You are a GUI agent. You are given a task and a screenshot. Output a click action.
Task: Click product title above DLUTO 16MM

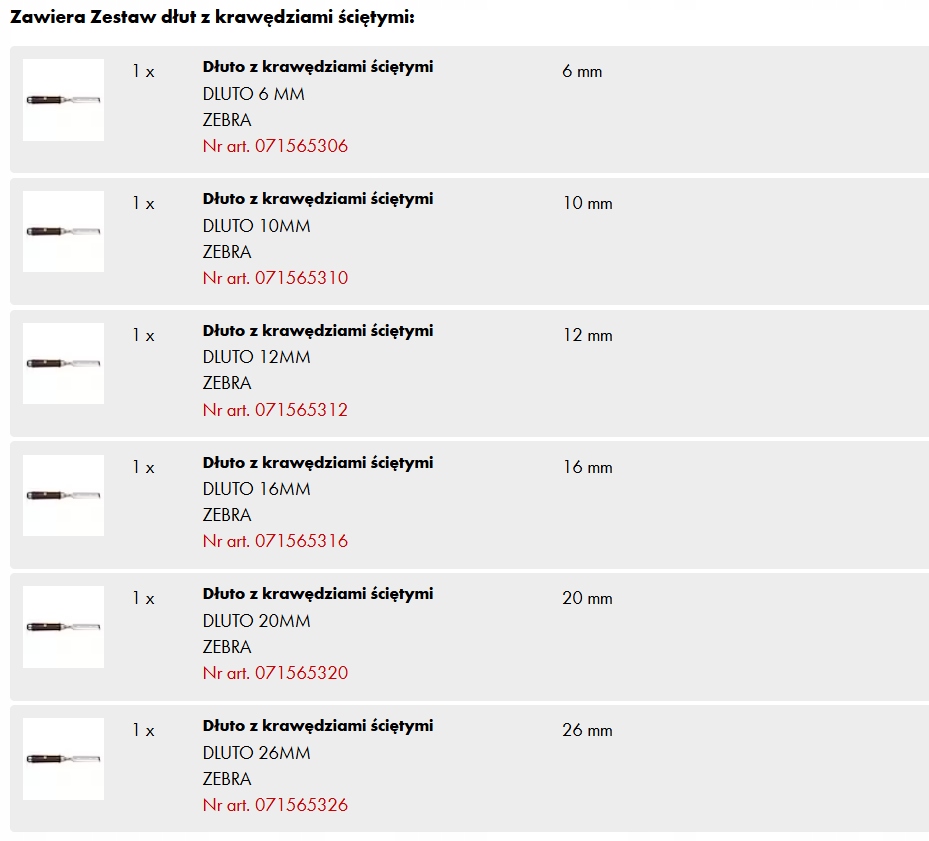317,463
